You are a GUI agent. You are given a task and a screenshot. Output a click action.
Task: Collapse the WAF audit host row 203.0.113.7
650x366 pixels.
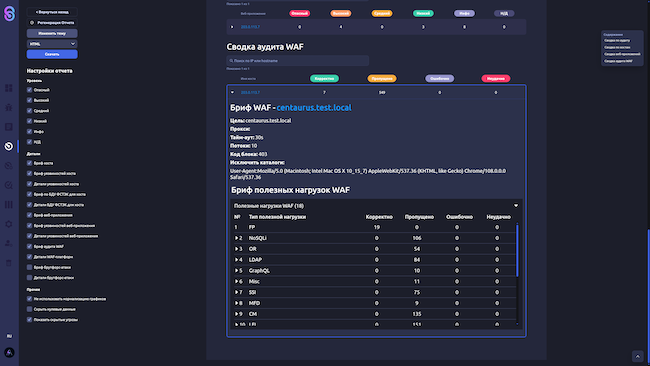point(232,92)
